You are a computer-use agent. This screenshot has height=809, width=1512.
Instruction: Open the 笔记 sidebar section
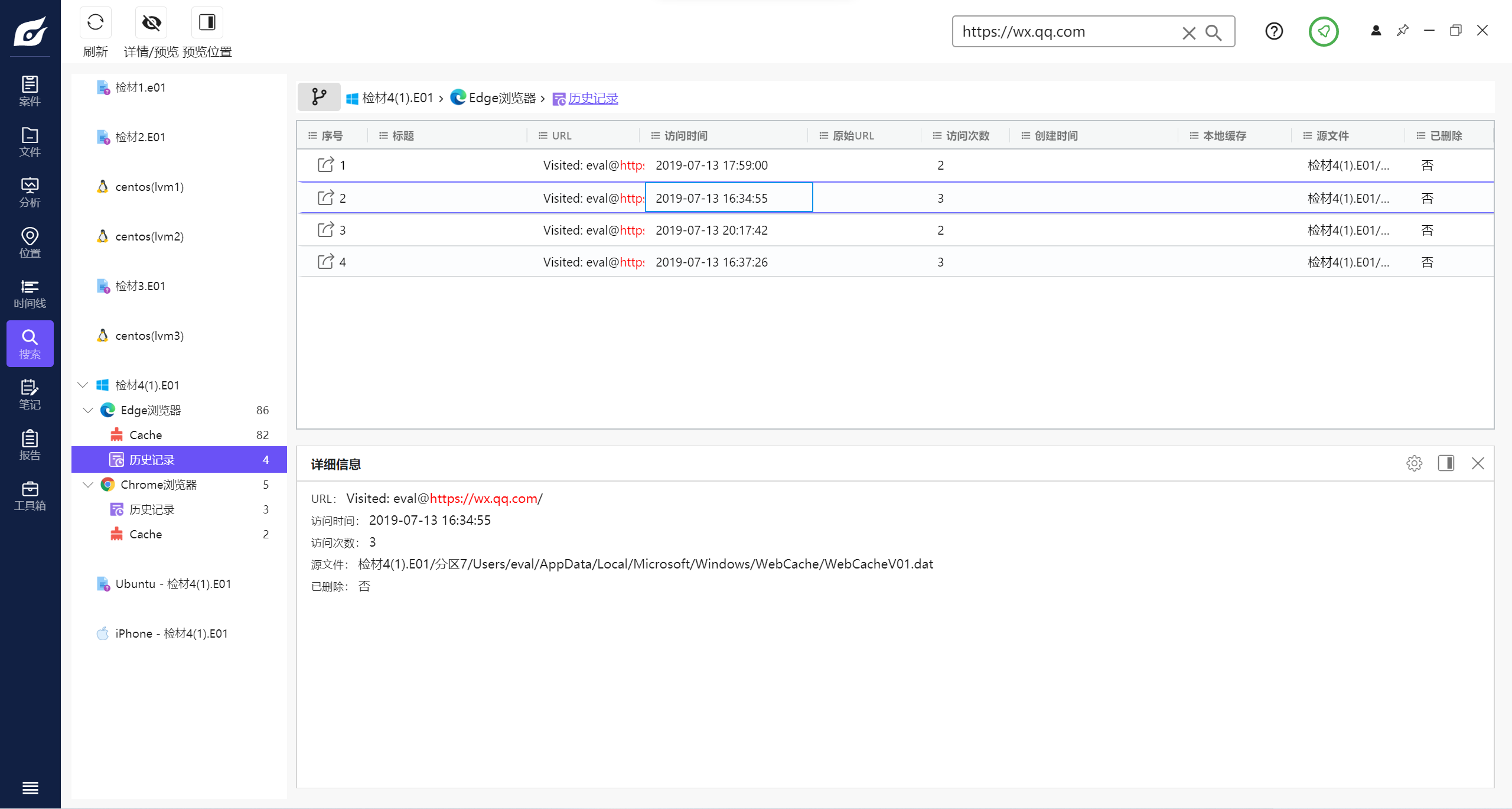pyautogui.click(x=30, y=395)
